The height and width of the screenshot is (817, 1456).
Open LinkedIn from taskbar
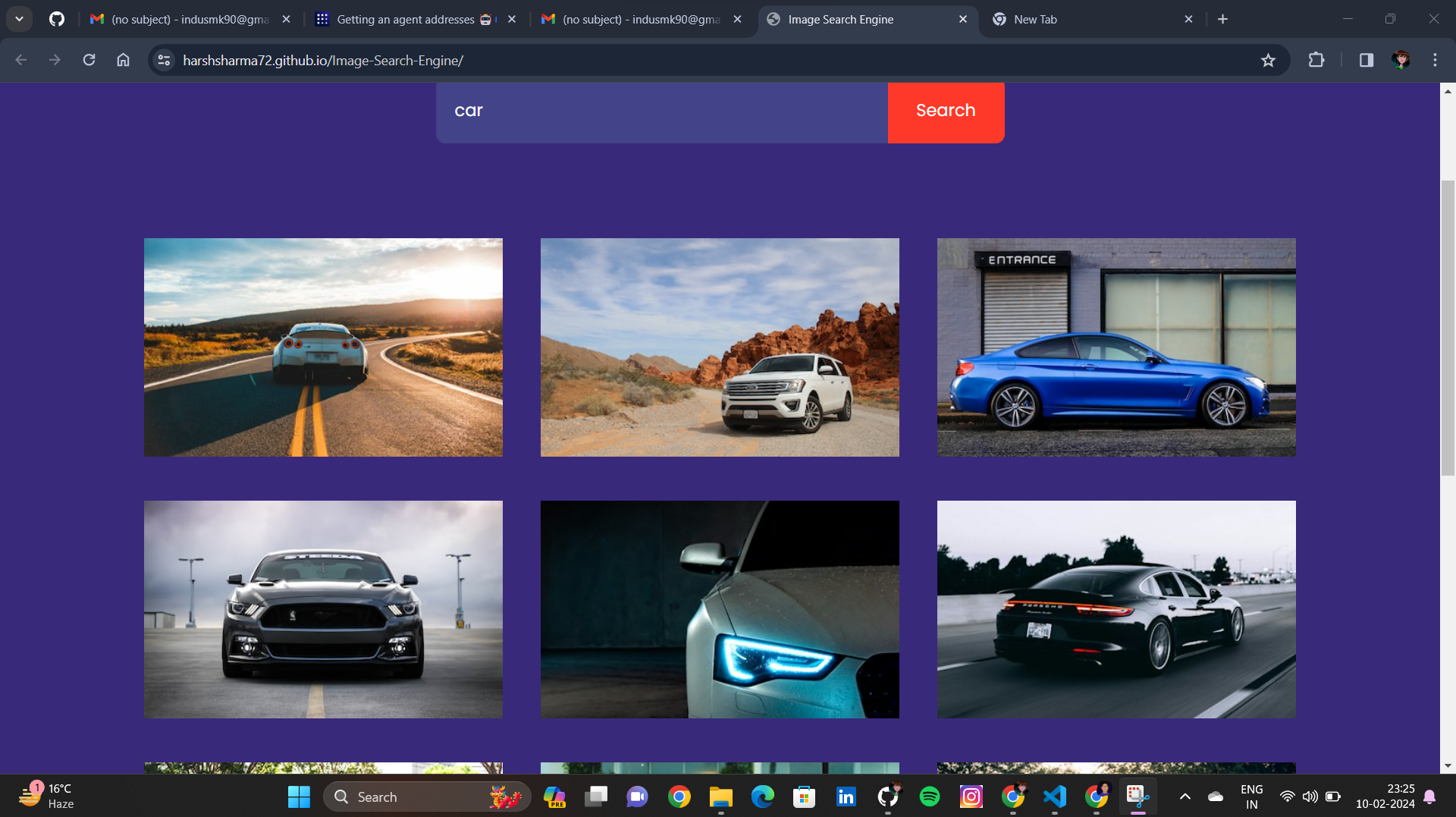(846, 797)
